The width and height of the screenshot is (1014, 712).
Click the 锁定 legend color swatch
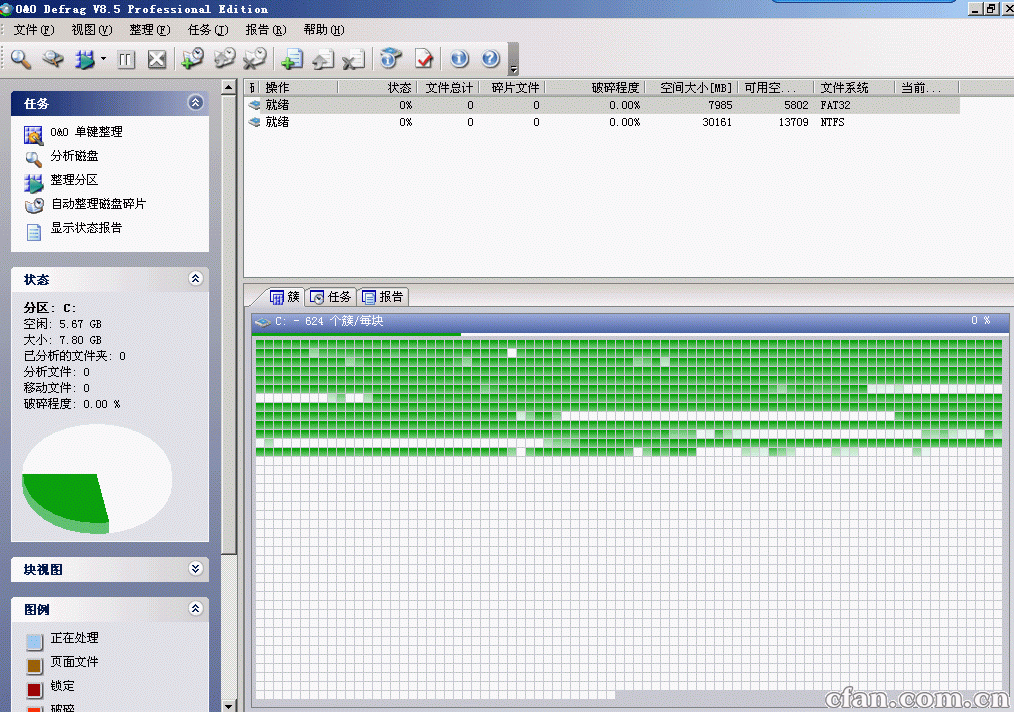(34, 690)
